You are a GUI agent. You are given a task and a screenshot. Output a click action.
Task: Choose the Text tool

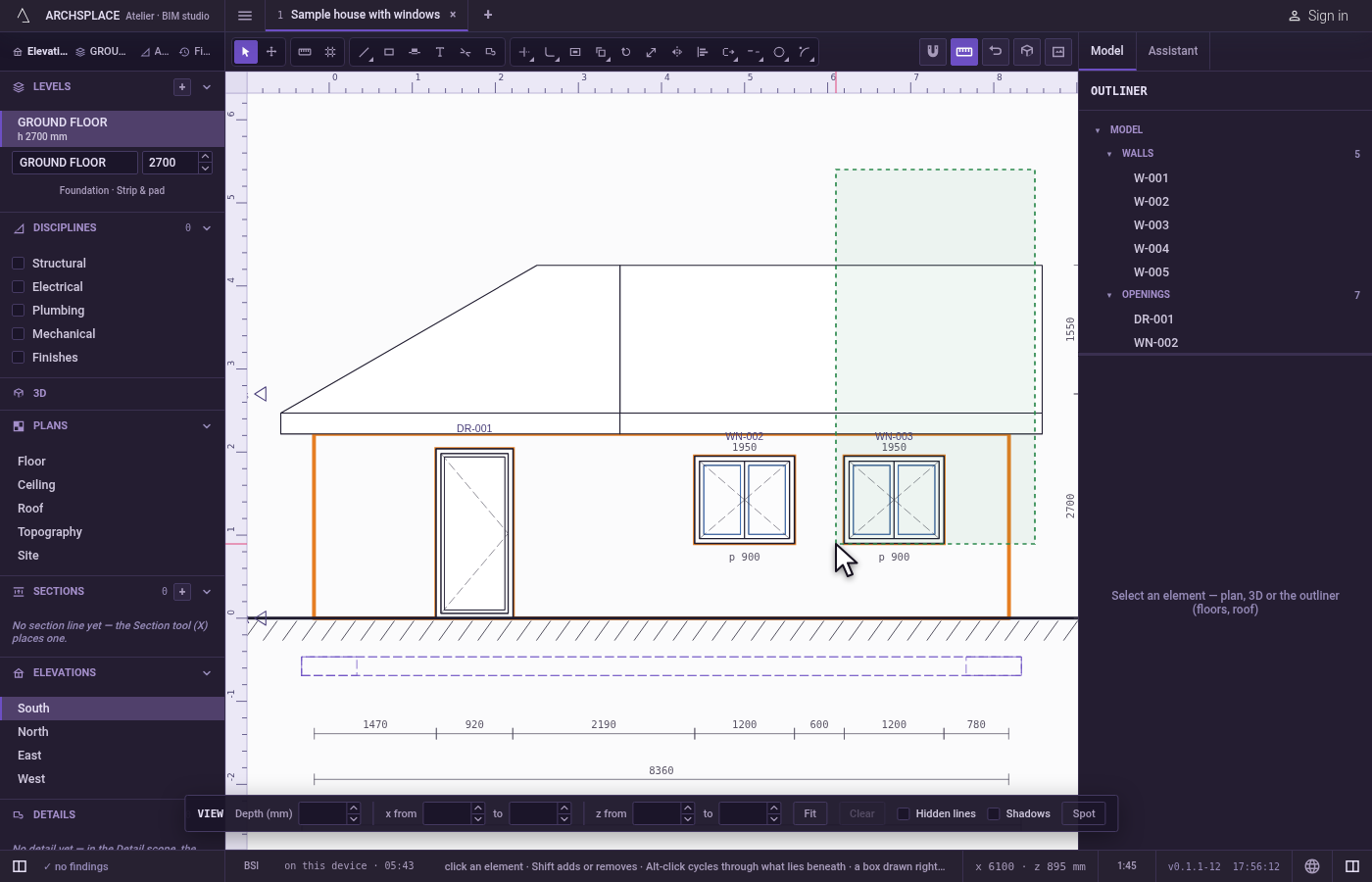coord(440,52)
